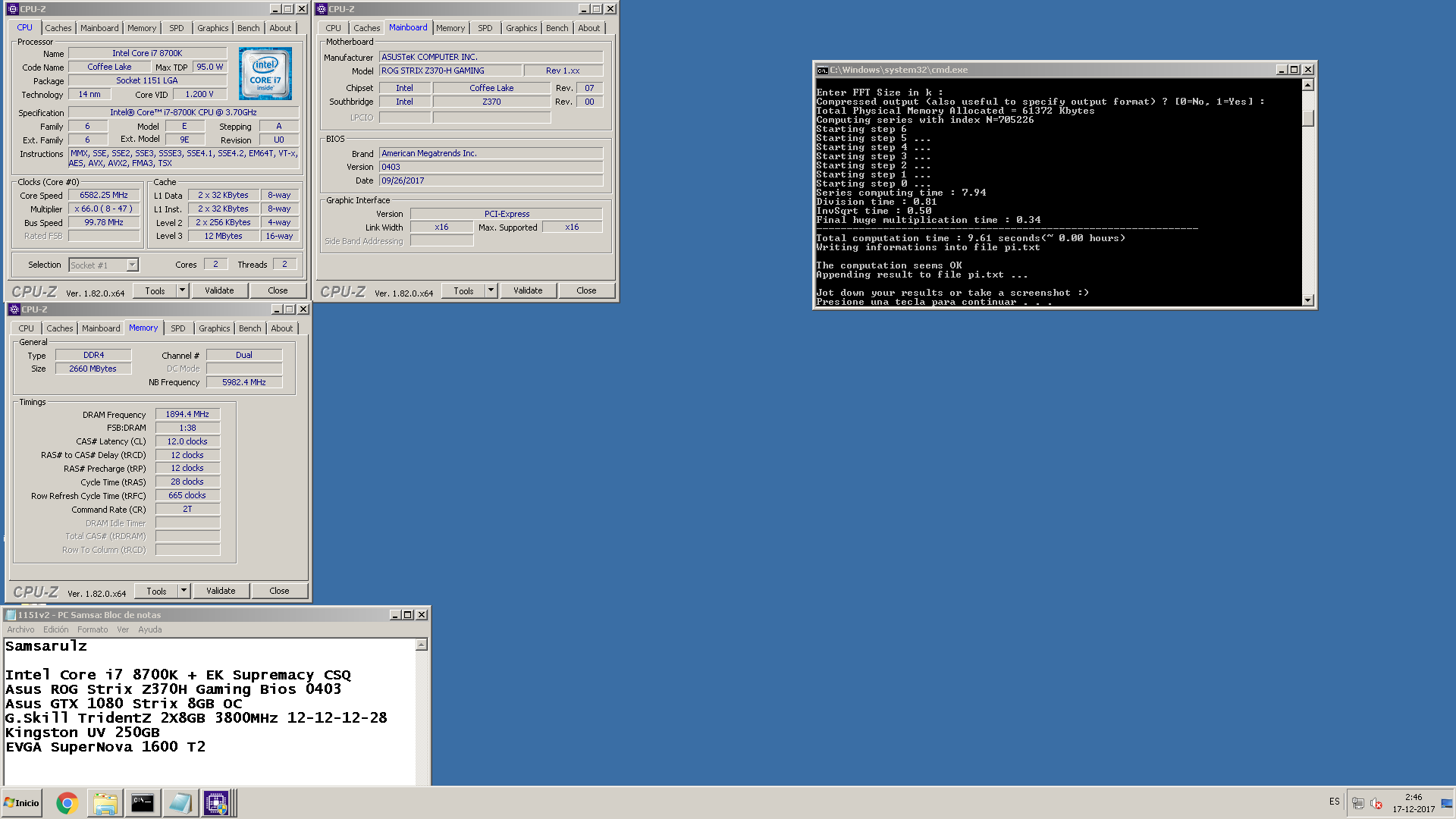Click the Notepad window title bar icon

coord(11,615)
